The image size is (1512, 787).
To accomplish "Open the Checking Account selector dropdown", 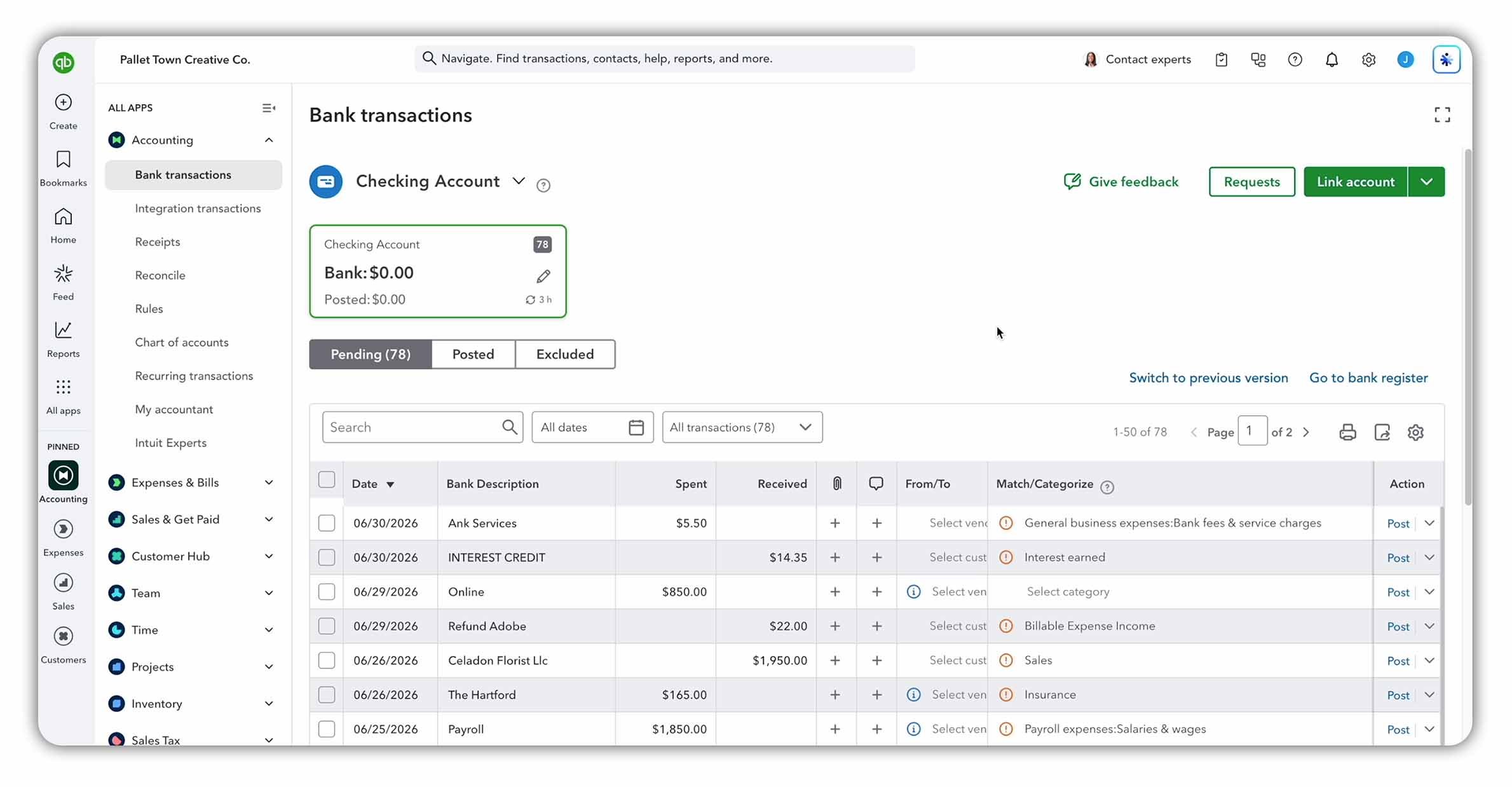I will (519, 181).
